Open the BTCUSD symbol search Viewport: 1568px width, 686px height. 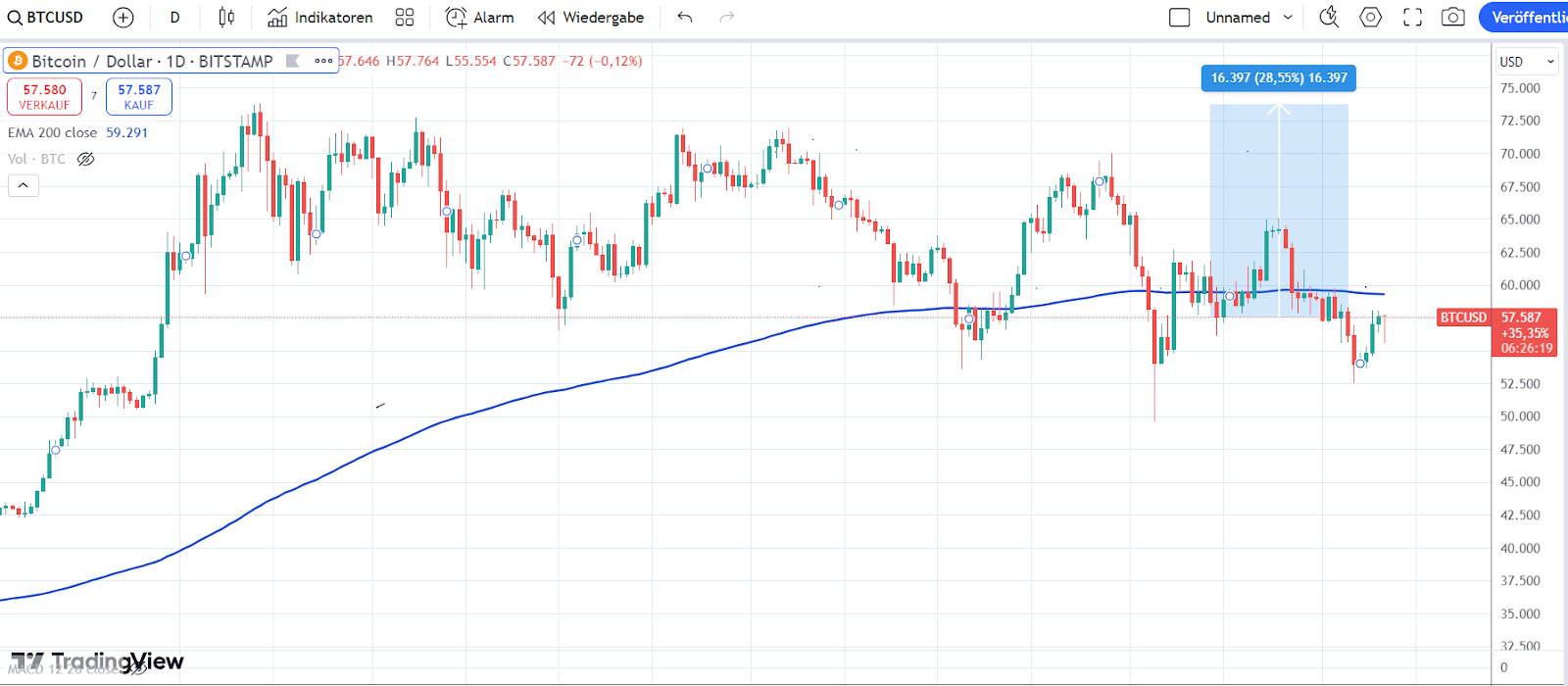tap(46, 18)
